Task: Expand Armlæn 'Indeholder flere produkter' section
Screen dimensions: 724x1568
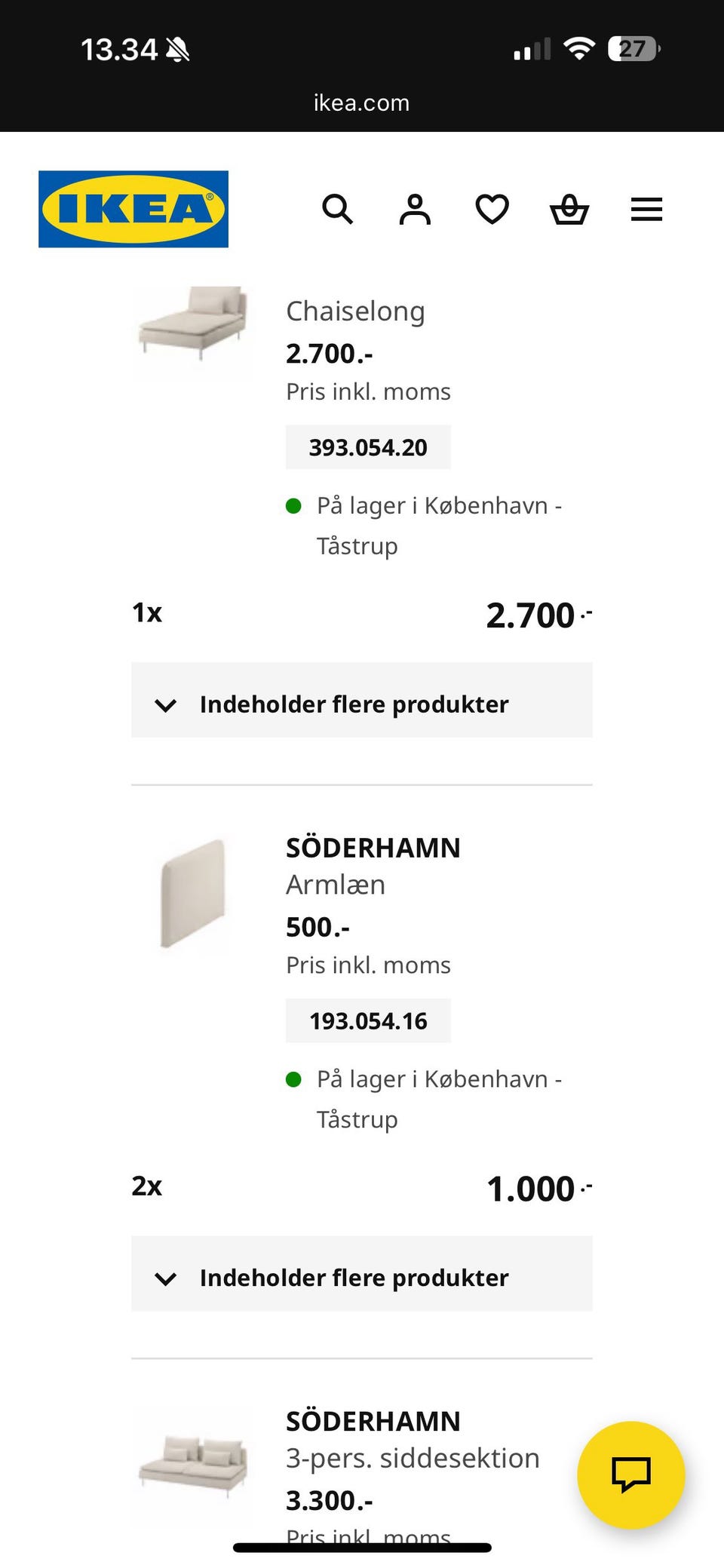Action: (x=362, y=1277)
